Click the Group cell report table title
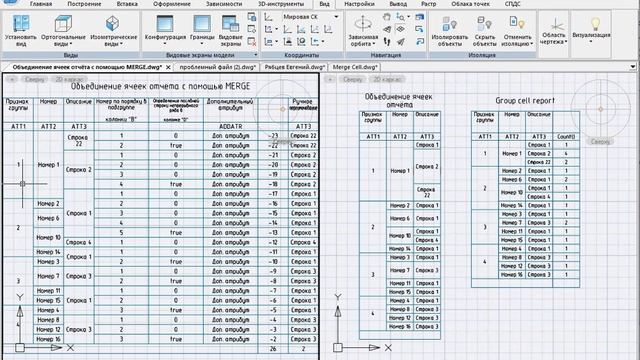Image resolution: width=640 pixels, height=360 pixels. [x=525, y=100]
